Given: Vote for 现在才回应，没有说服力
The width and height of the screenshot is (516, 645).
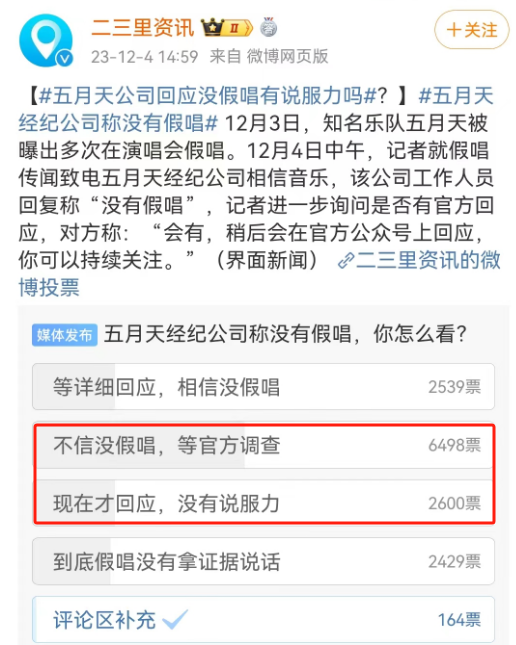Looking at the screenshot, I should pos(263,502).
